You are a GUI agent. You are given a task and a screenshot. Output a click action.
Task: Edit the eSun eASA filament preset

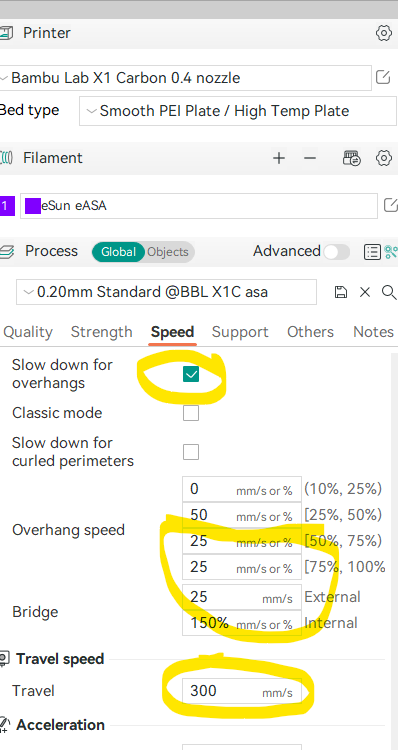coord(391,206)
